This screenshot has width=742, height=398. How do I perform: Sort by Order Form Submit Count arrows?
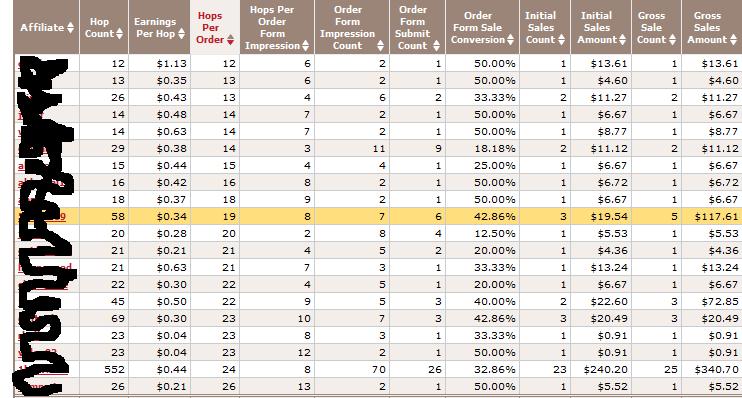(x=436, y=46)
